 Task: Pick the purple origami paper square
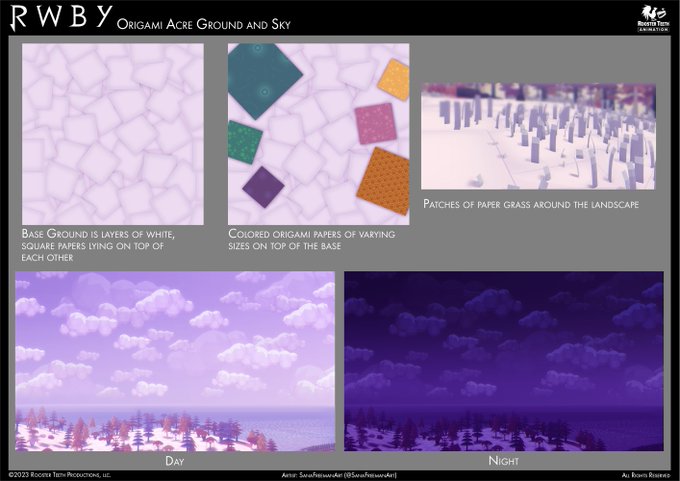pos(263,187)
